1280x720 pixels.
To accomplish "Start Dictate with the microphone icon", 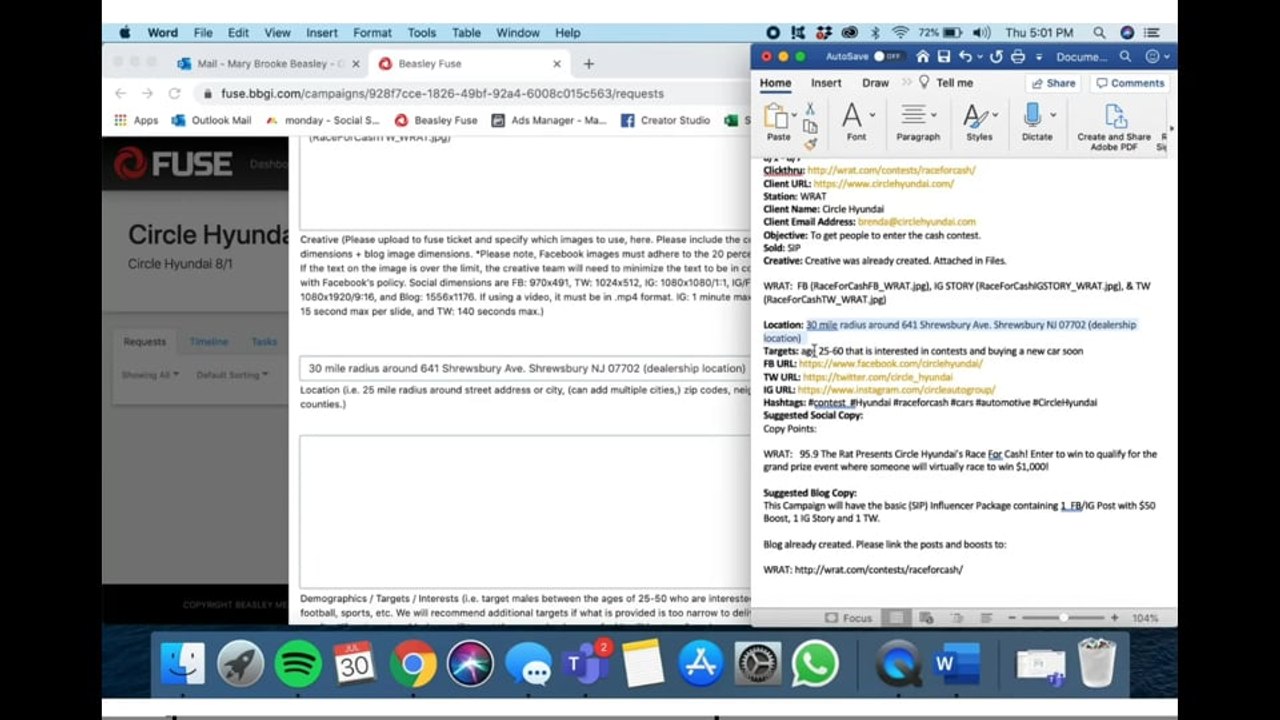I will coord(1033,116).
